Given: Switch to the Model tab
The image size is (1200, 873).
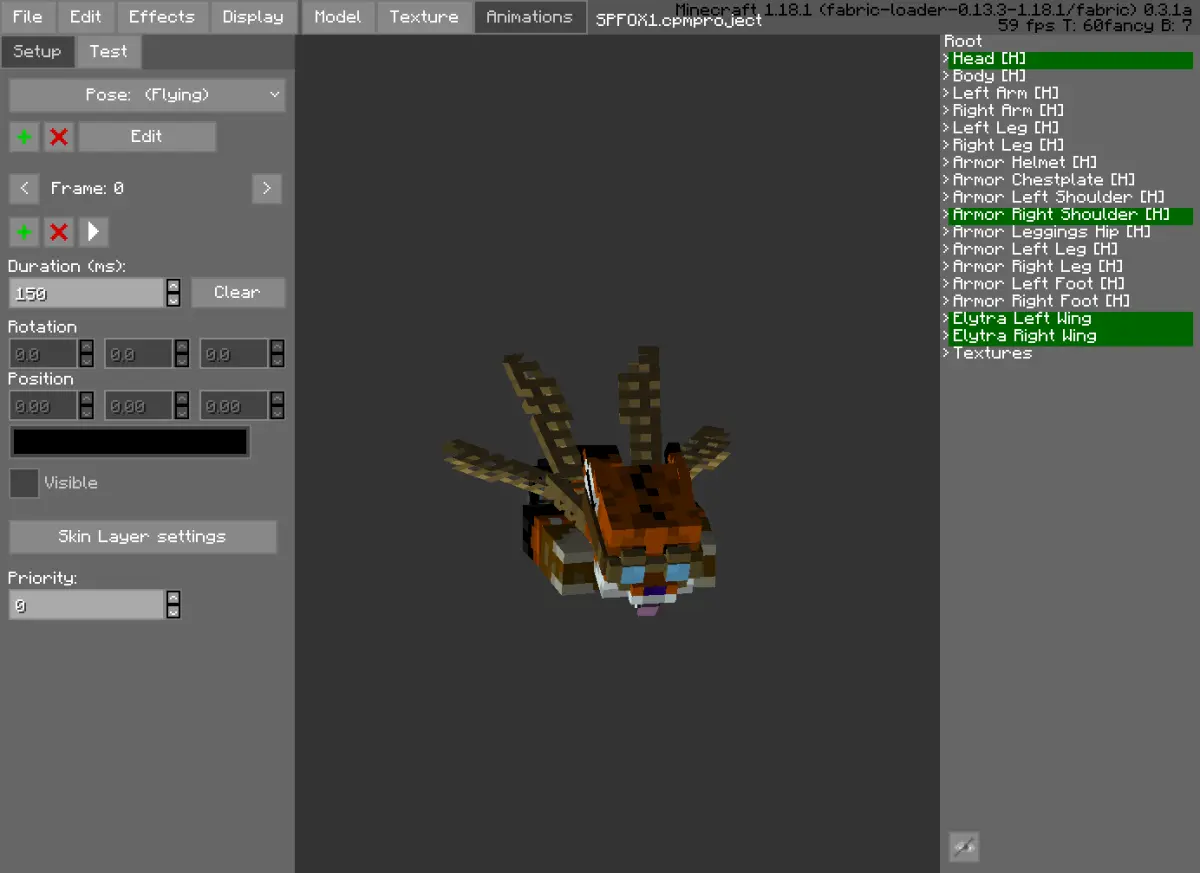Looking at the screenshot, I should click(x=338, y=17).
